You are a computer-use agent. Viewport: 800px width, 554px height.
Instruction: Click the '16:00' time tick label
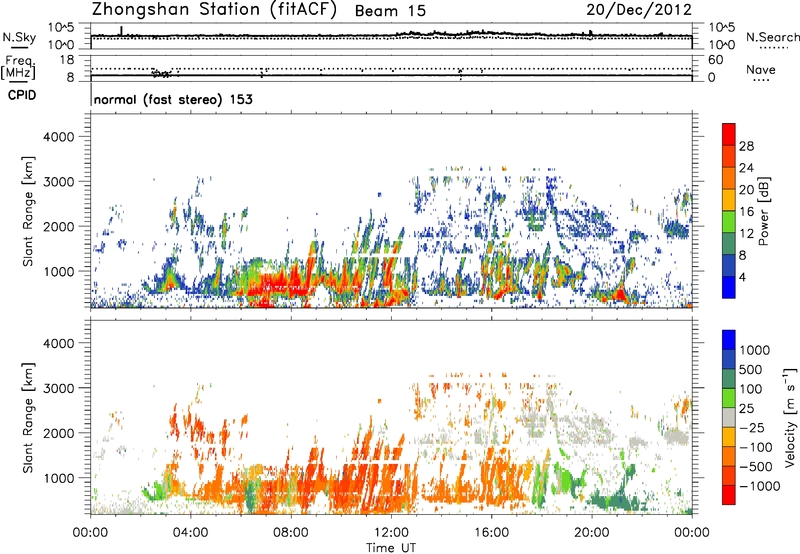point(491,533)
